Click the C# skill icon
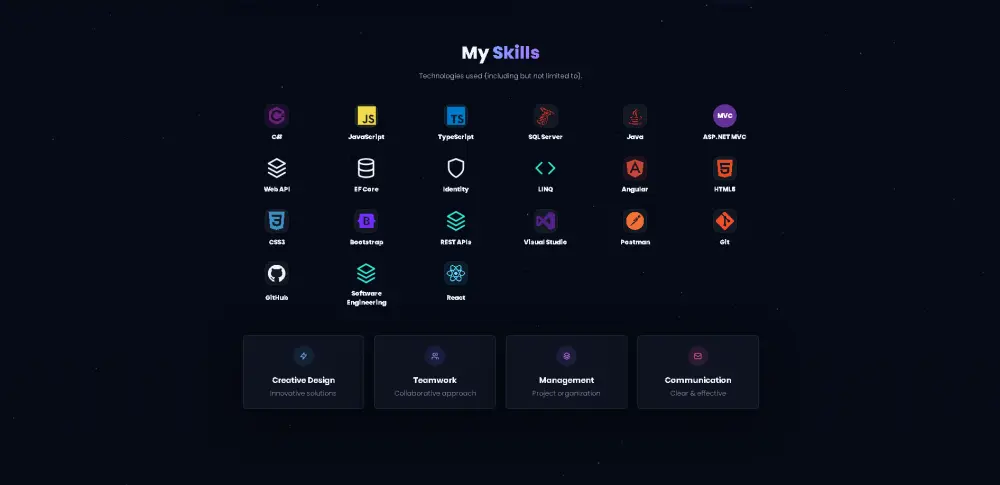 pos(277,116)
